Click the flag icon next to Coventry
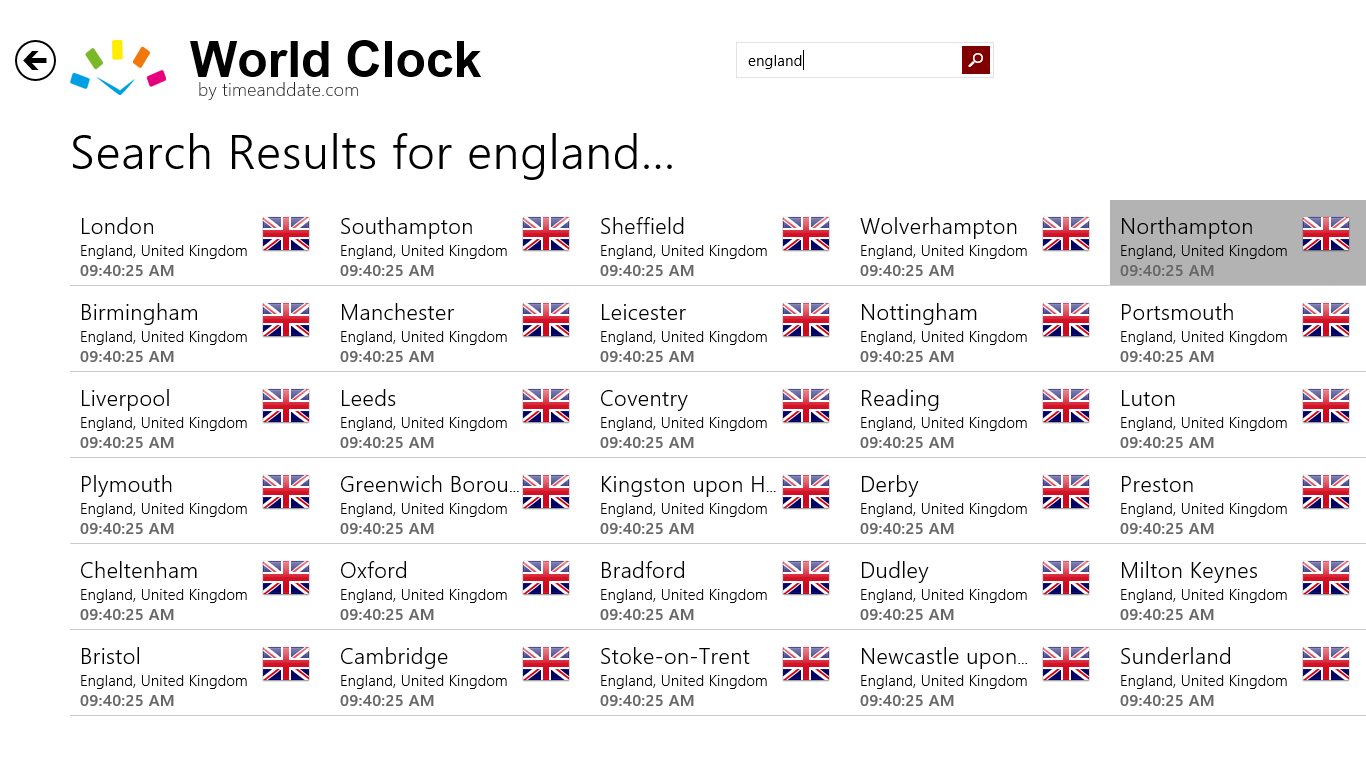Viewport: 1366px width, 768px height. (806, 406)
